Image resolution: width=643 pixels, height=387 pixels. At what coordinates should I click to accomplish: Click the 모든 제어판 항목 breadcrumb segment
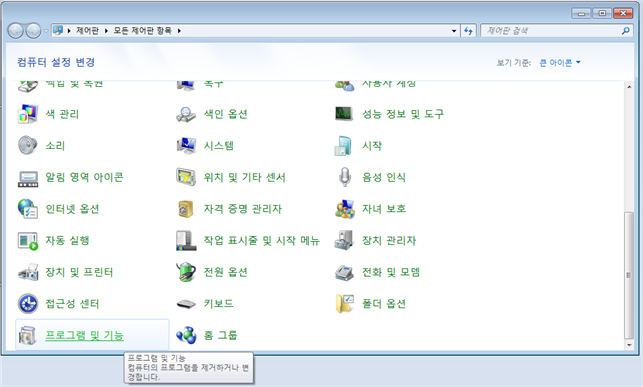point(142,31)
